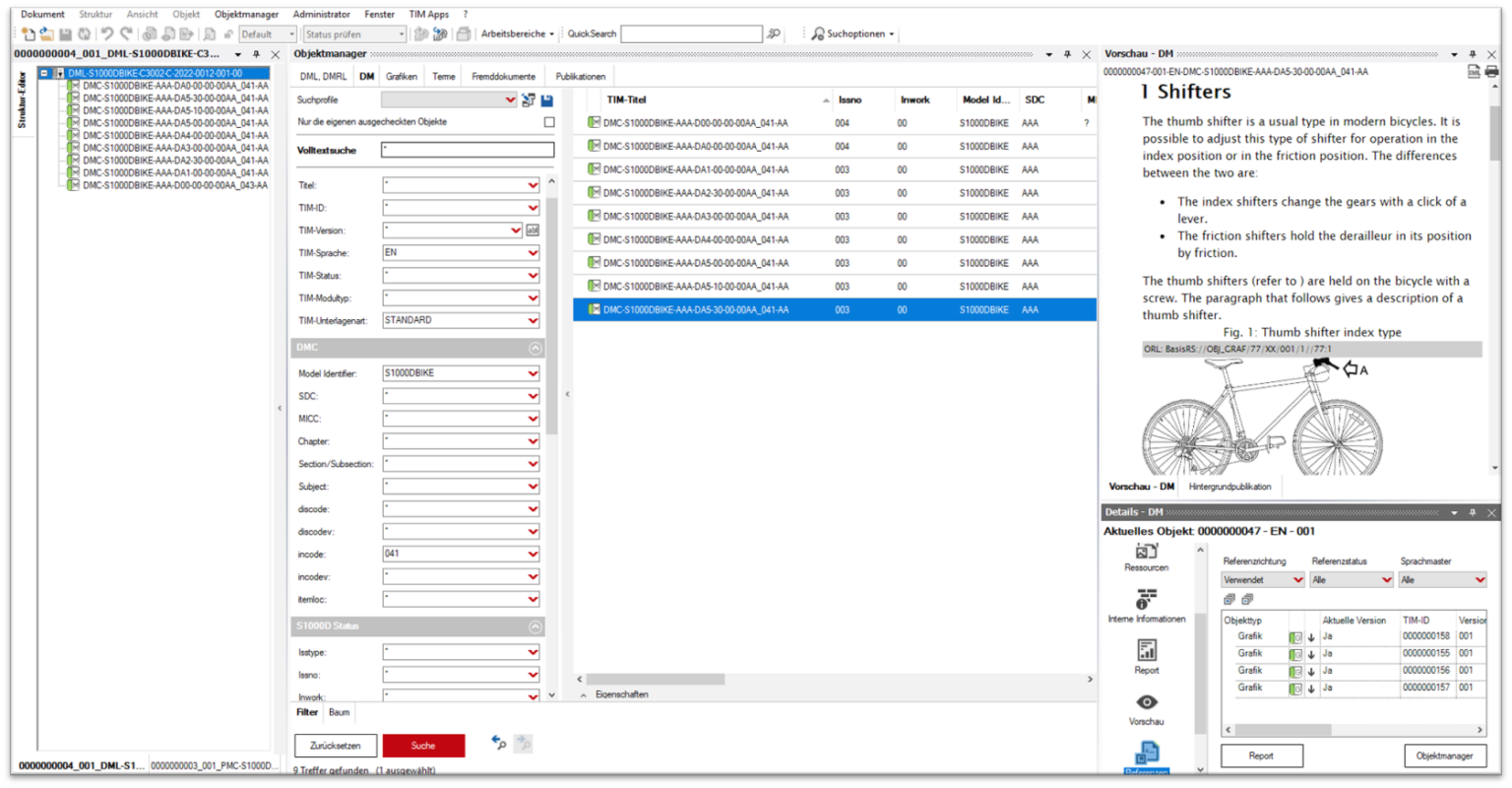This screenshot has width=1512, height=788.
Task: Click the previous search back-arrow icon
Action: tap(499, 744)
